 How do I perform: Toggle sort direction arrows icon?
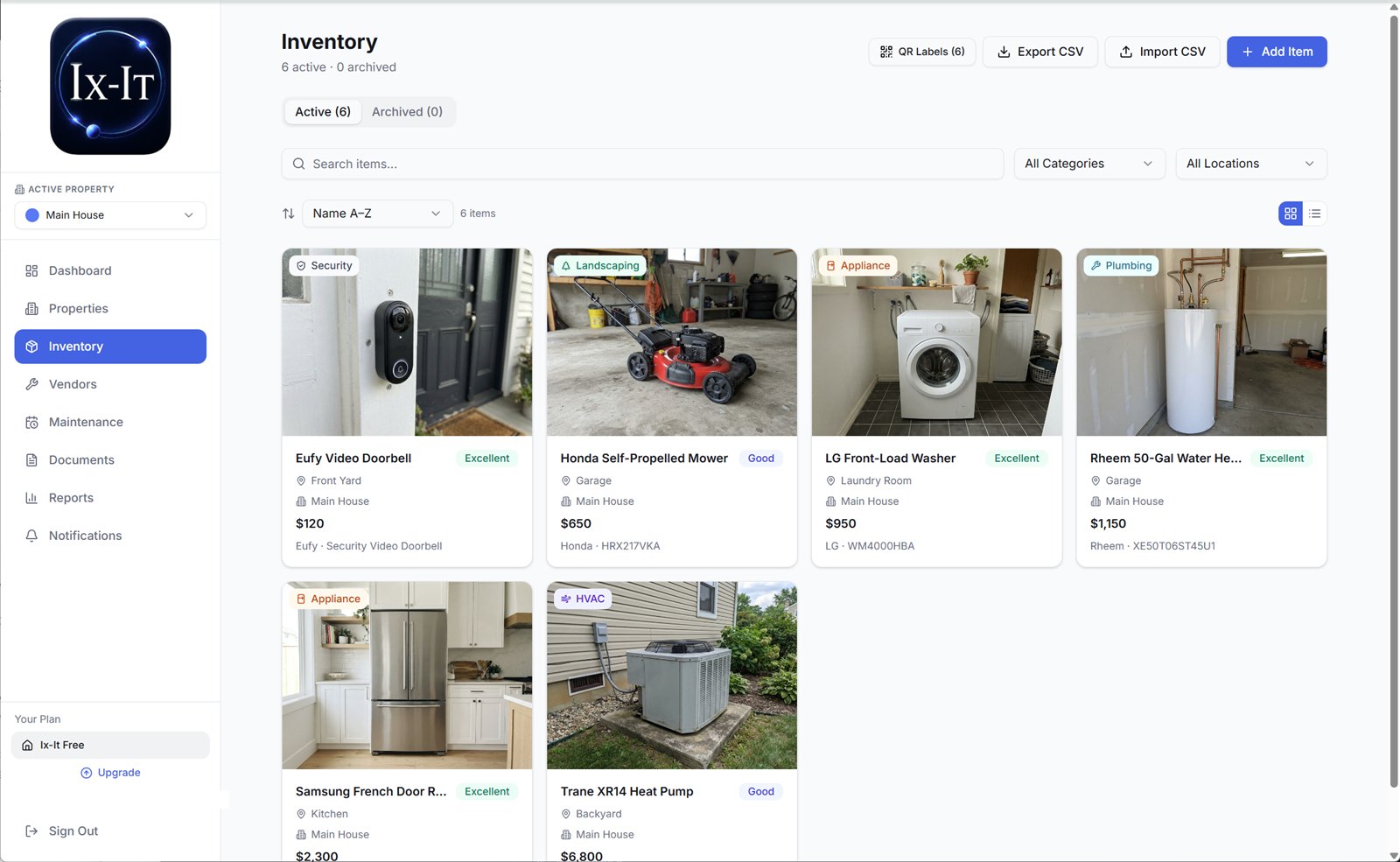point(289,214)
